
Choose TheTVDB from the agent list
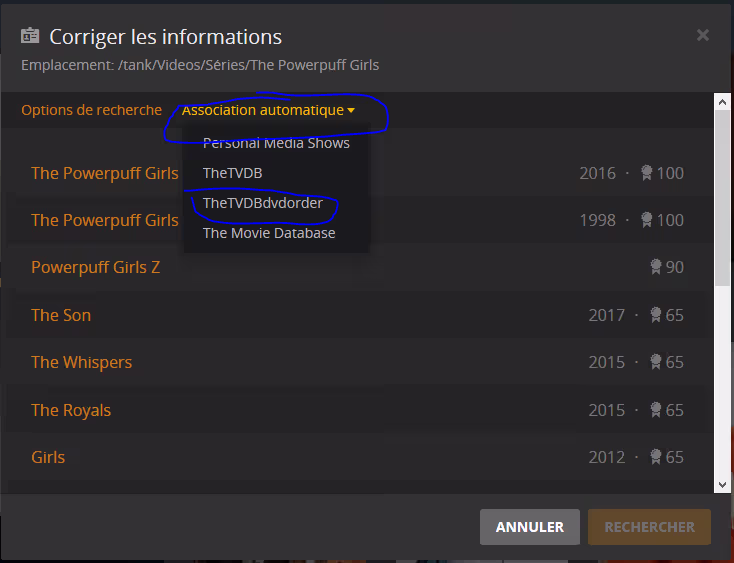point(232,173)
